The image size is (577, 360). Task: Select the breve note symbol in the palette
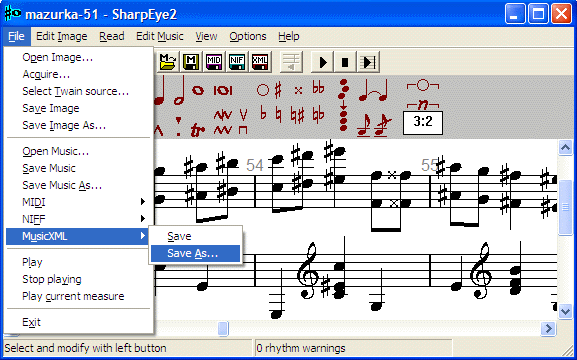pos(223,90)
